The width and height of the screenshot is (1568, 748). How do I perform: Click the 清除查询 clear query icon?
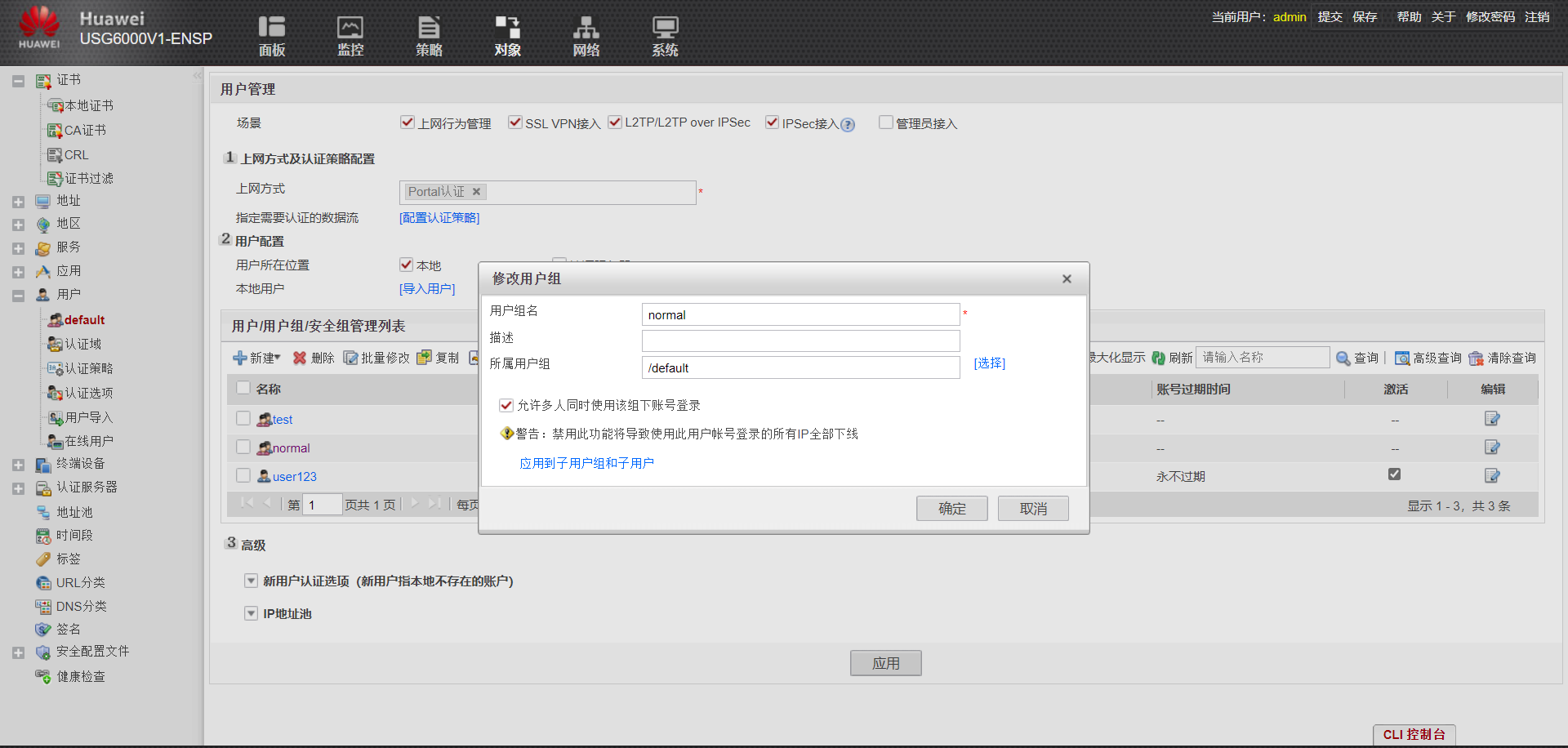click(x=1476, y=358)
